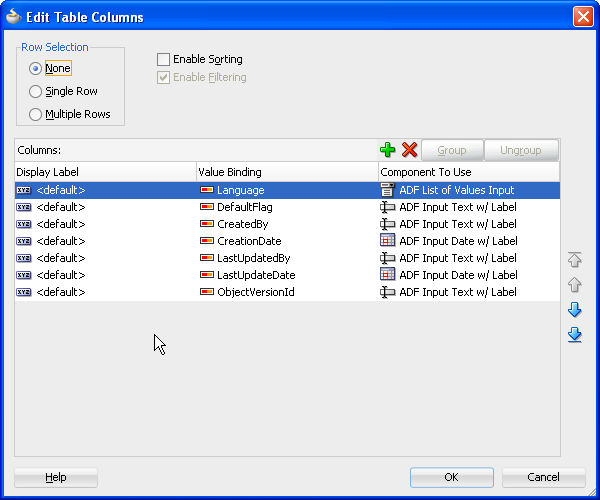Click the binding icon beside ObjectVersionId

pyautogui.click(x=207, y=292)
